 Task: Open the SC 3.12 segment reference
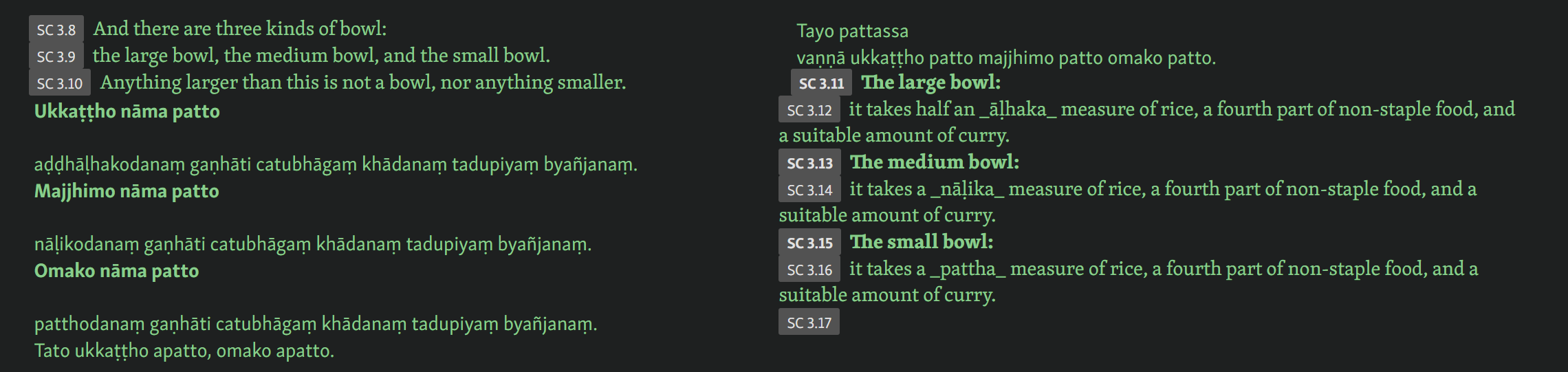coord(809,110)
